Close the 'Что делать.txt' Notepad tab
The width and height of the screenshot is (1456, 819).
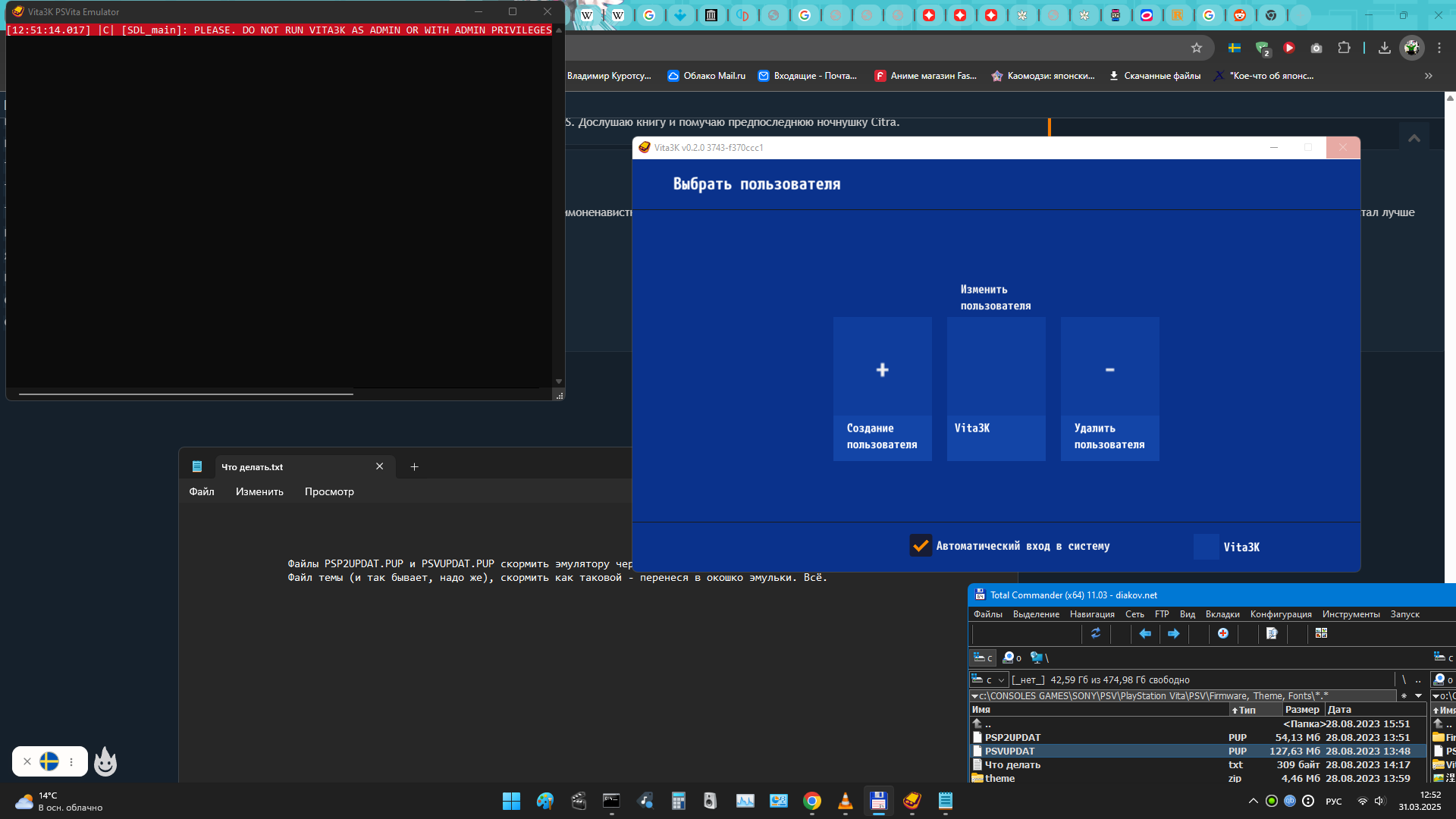(x=380, y=466)
